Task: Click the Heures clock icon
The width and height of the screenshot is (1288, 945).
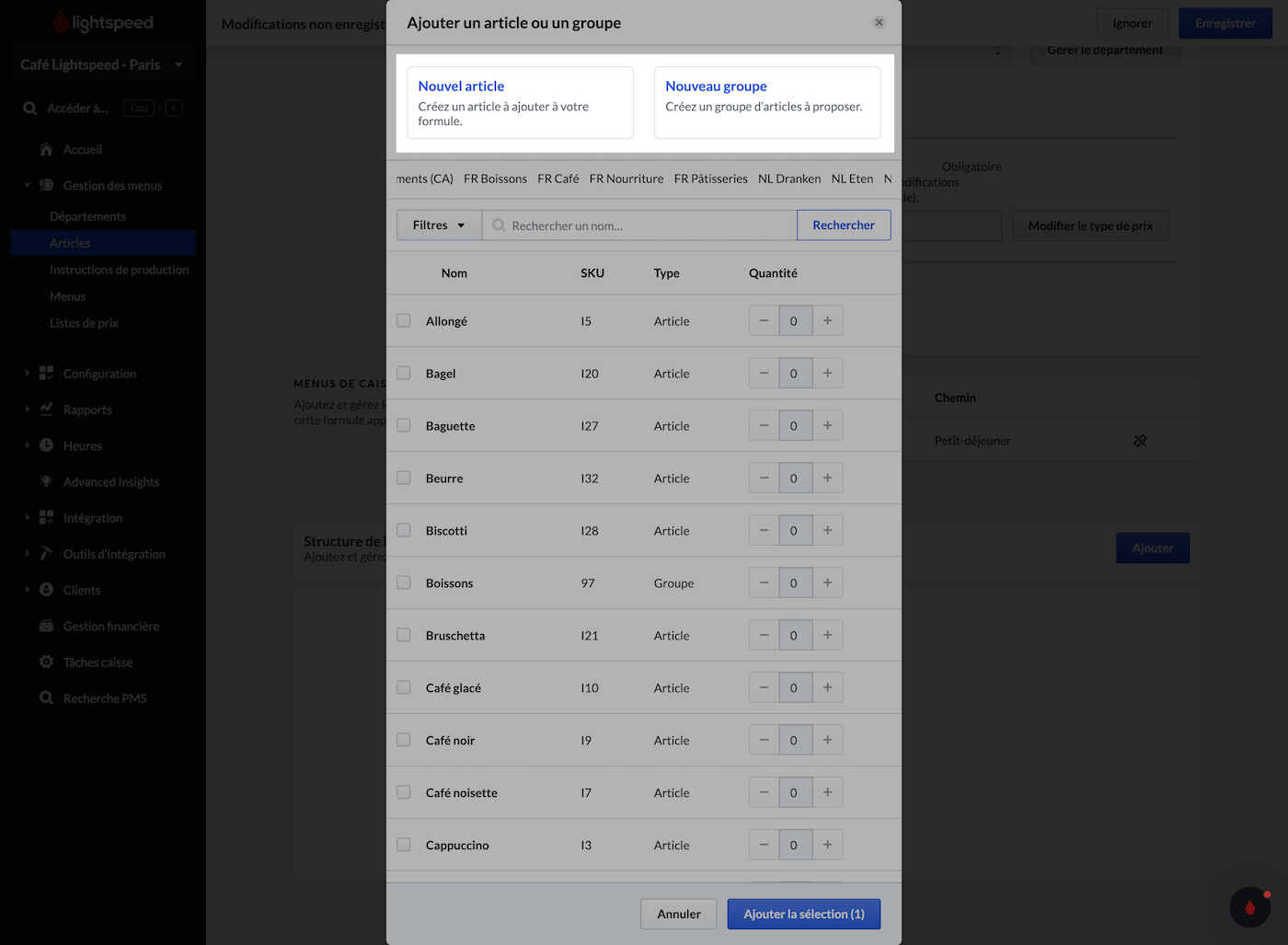Action: (46, 445)
